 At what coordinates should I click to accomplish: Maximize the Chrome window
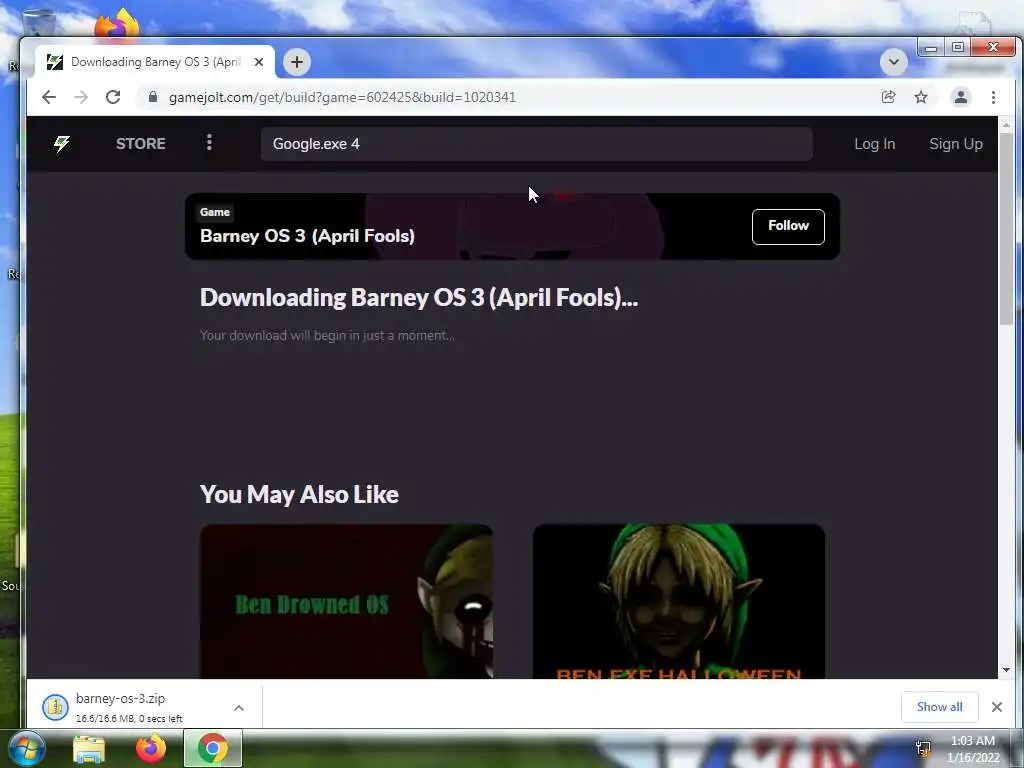[x=957, y=48]
